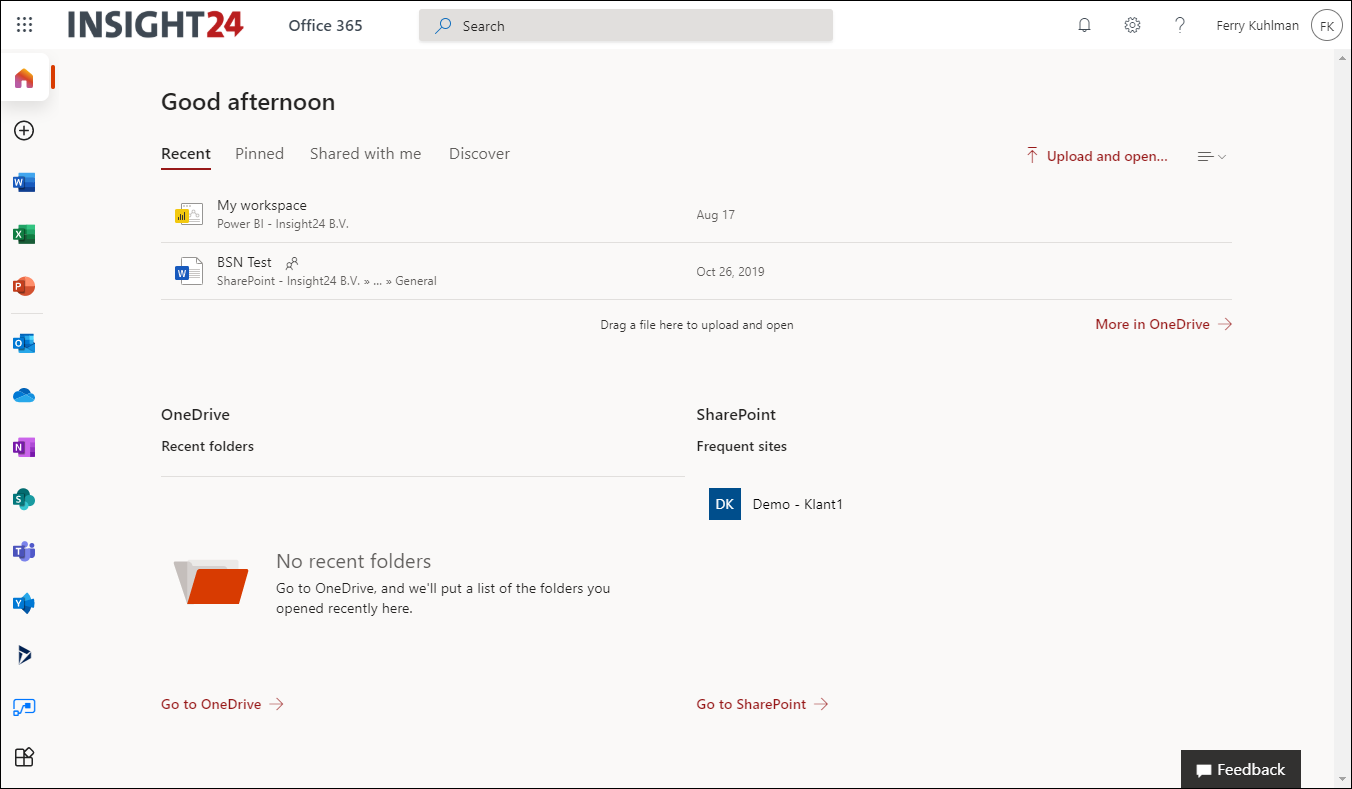Click the Power BI file icon for My workspace
The image size is (1352, 789).
point(188,214)
